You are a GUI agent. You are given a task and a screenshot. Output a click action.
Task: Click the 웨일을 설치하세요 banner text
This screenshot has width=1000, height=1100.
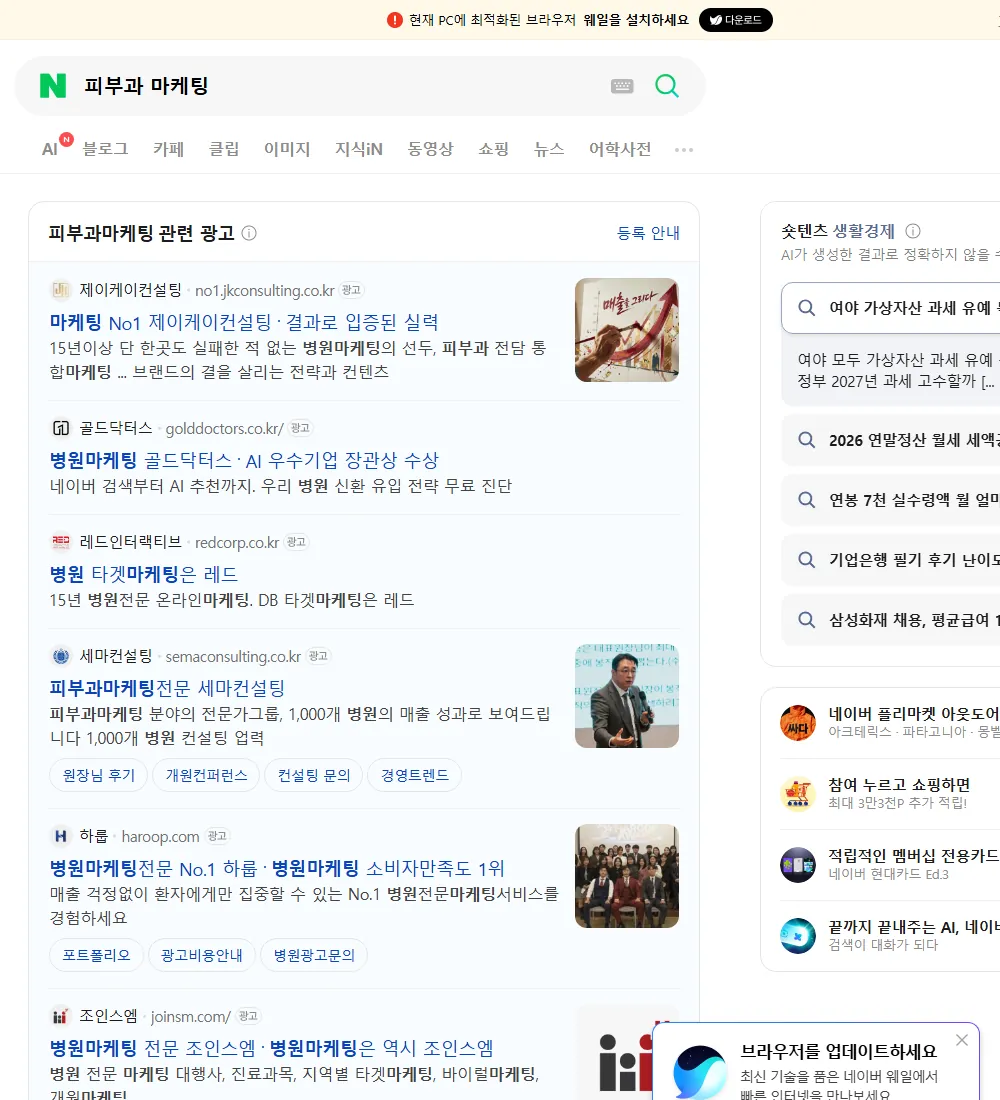tap(636, 20)
